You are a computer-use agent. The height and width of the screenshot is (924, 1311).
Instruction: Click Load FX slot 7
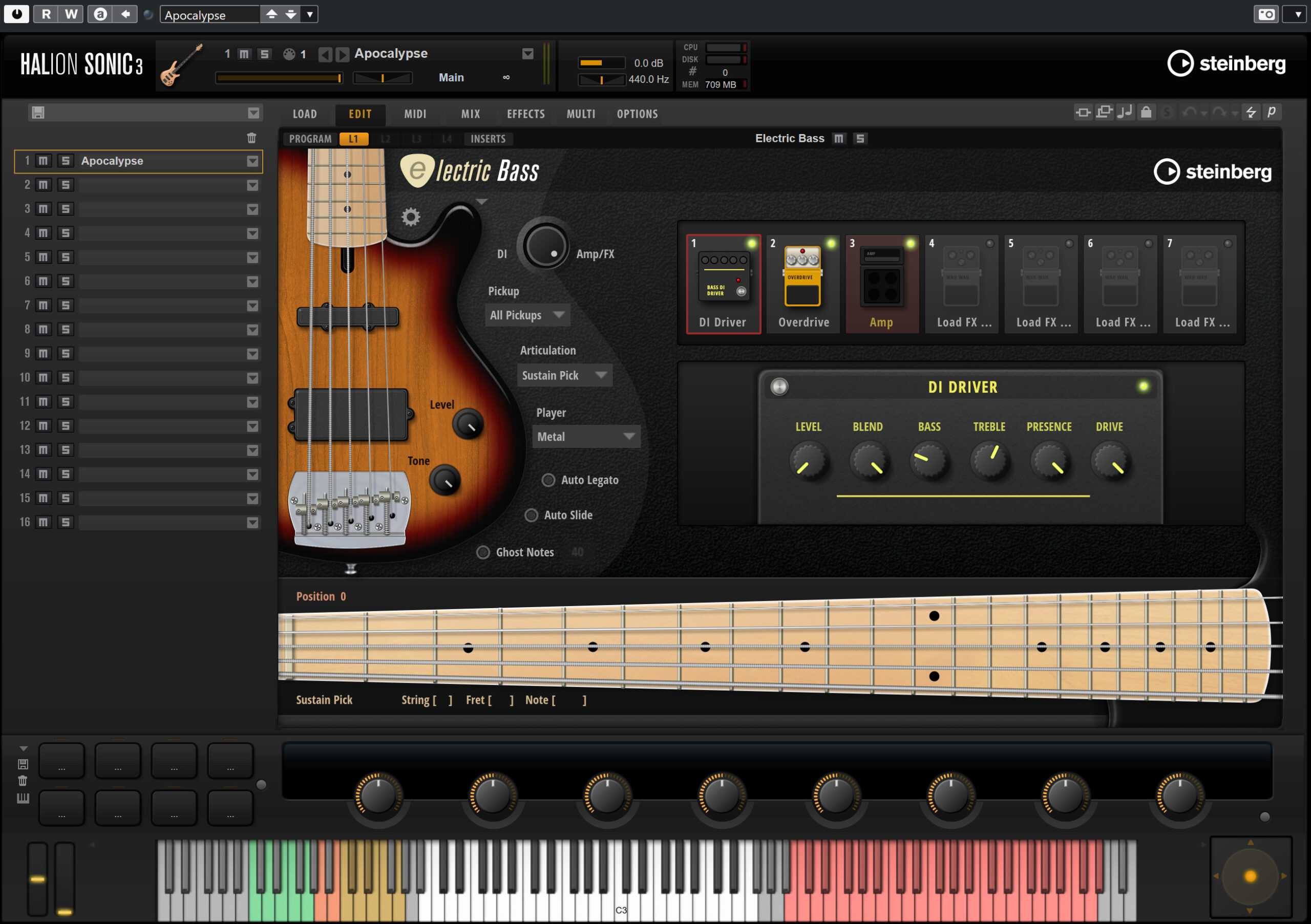1200,284
